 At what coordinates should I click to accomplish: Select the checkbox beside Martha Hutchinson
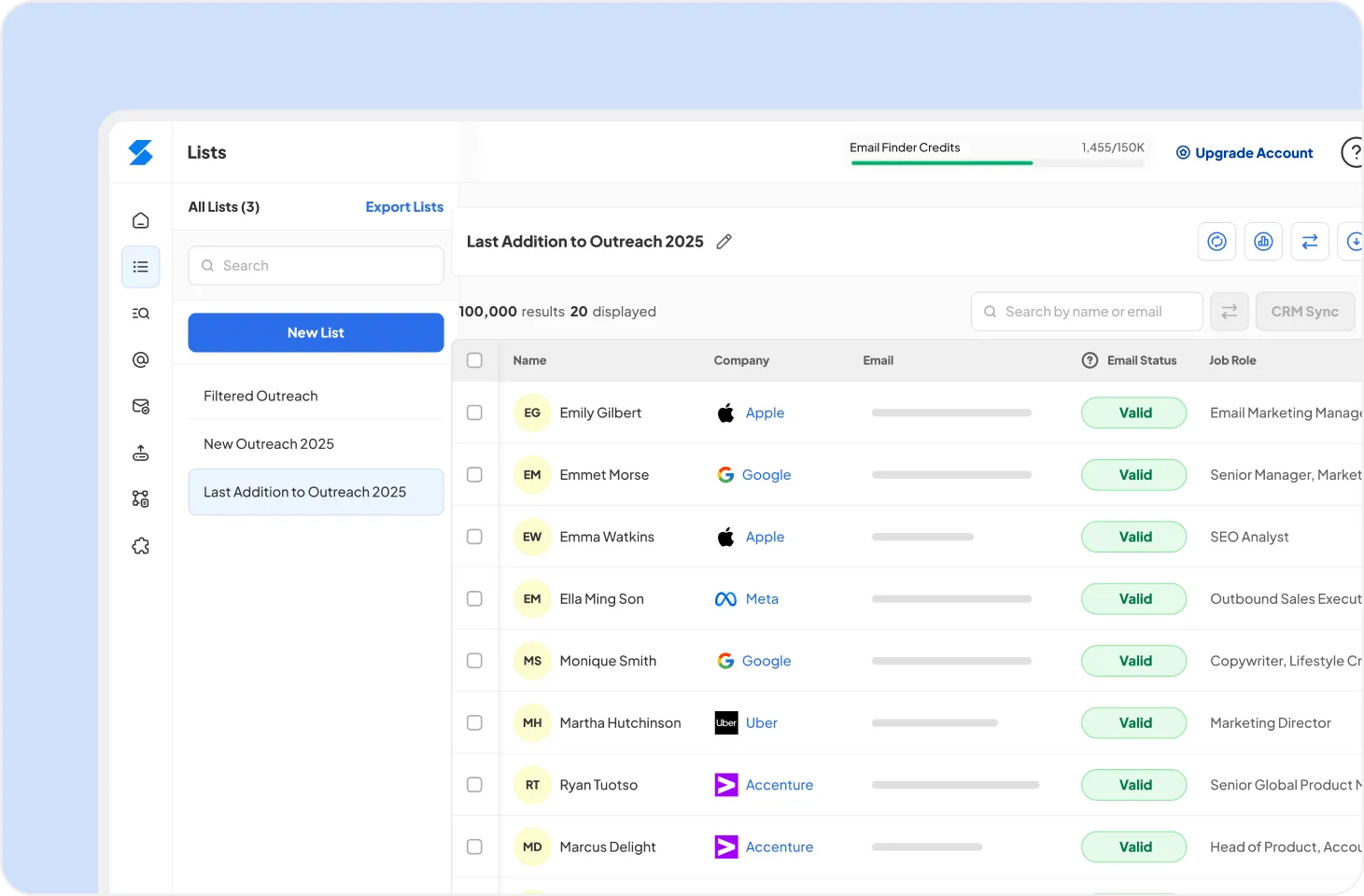click(474, 722)
